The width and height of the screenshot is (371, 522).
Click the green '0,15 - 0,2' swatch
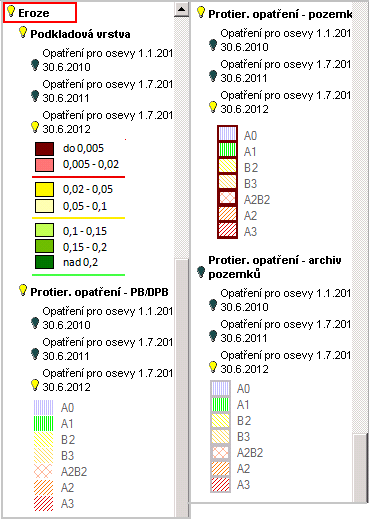click(44, 246)
